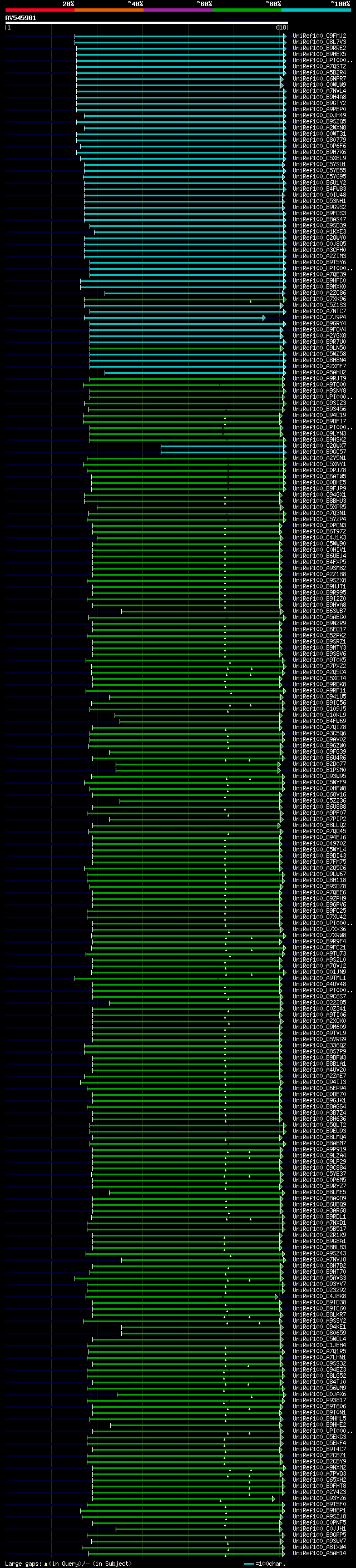Select the UniRef100_B9HML5 label
Image resolution: width=356 pixels, height=1568 pixels.
point(319,1419)
